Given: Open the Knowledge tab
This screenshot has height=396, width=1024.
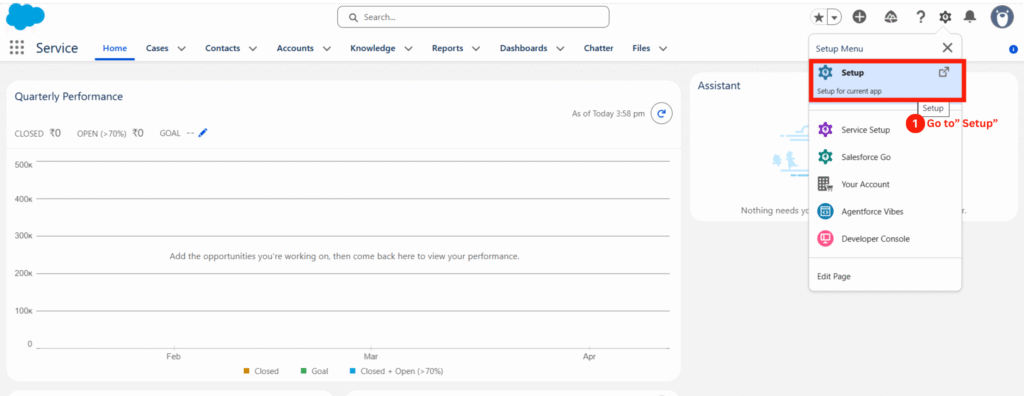Looking at the screenshot, I should coord(372,48).
